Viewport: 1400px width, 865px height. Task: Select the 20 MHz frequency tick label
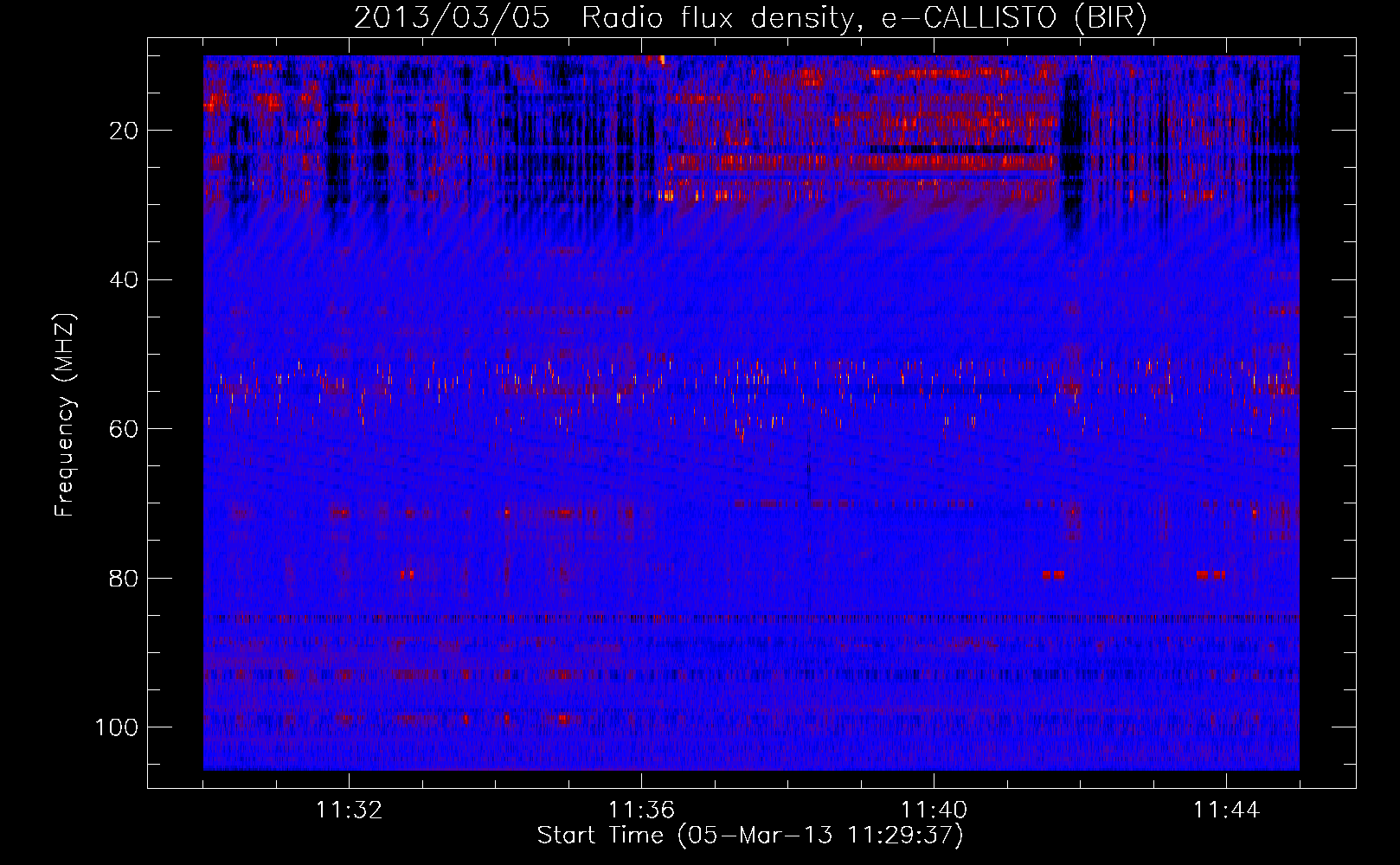tap(124, 131)
